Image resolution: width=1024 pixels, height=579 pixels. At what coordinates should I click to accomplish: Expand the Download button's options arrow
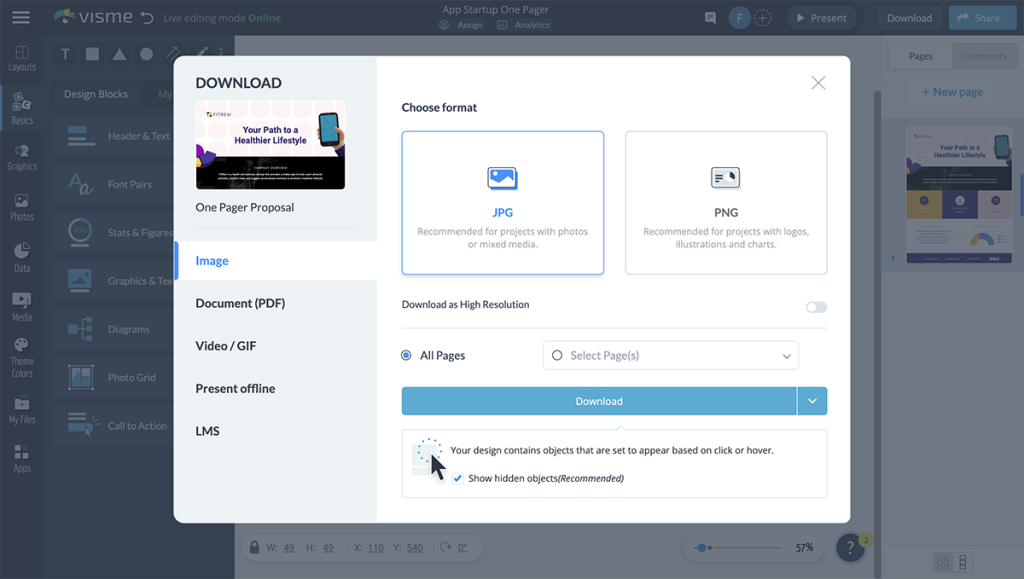812,400
